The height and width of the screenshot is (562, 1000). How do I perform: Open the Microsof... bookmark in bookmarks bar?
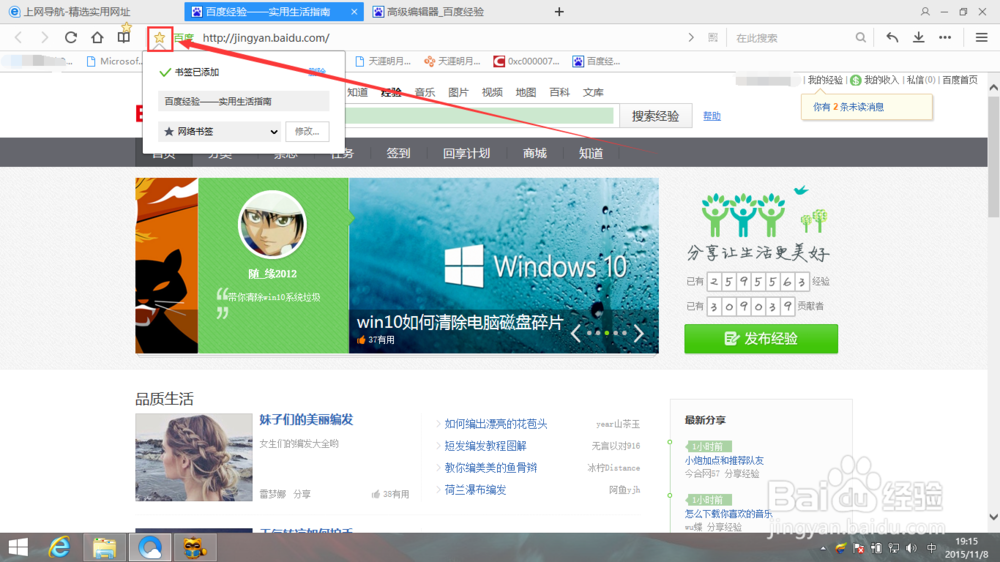pos(114,61)
